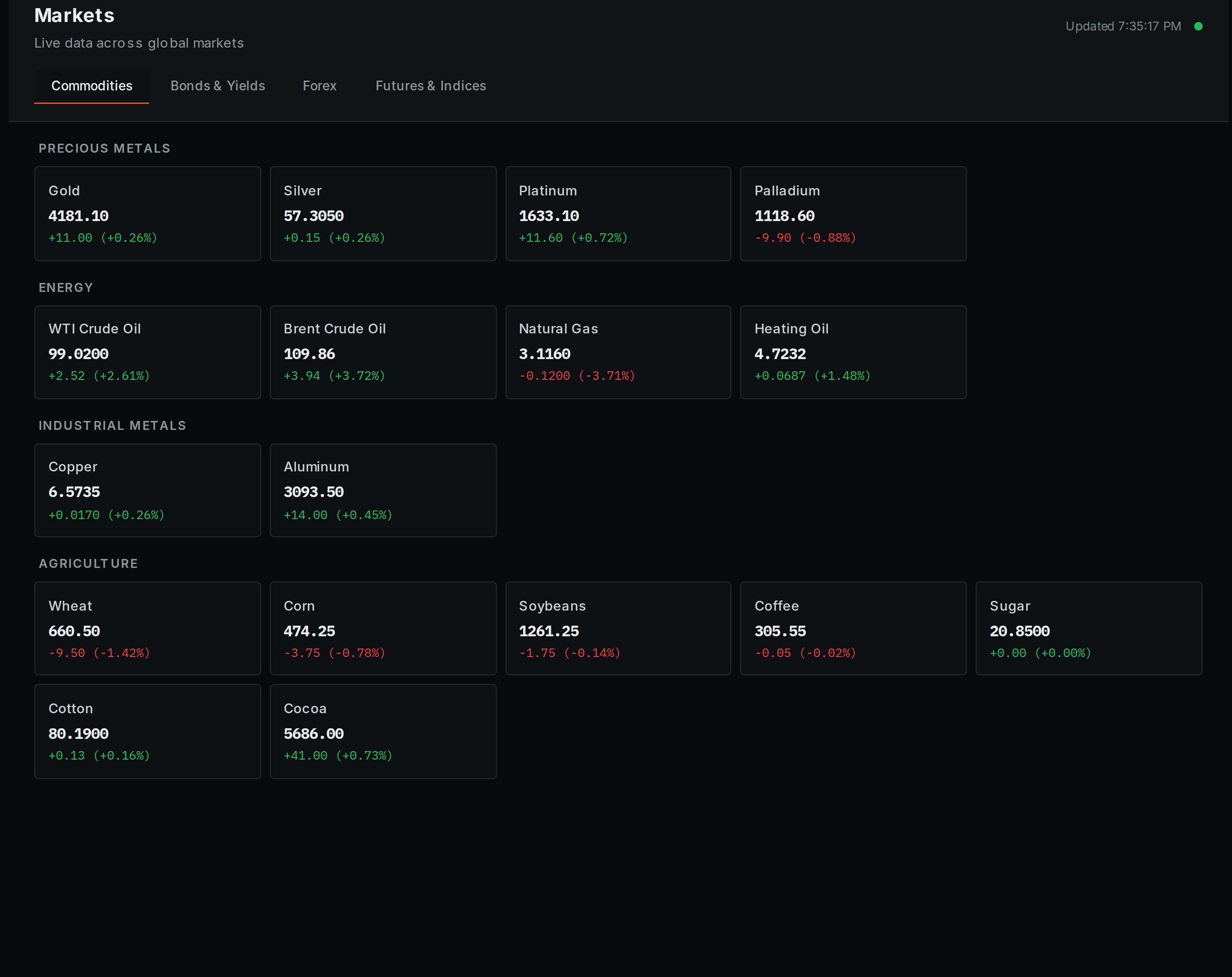This screenshot has width=1232, height=977.
Task: Click the green live status dot
Action: 1198,26
